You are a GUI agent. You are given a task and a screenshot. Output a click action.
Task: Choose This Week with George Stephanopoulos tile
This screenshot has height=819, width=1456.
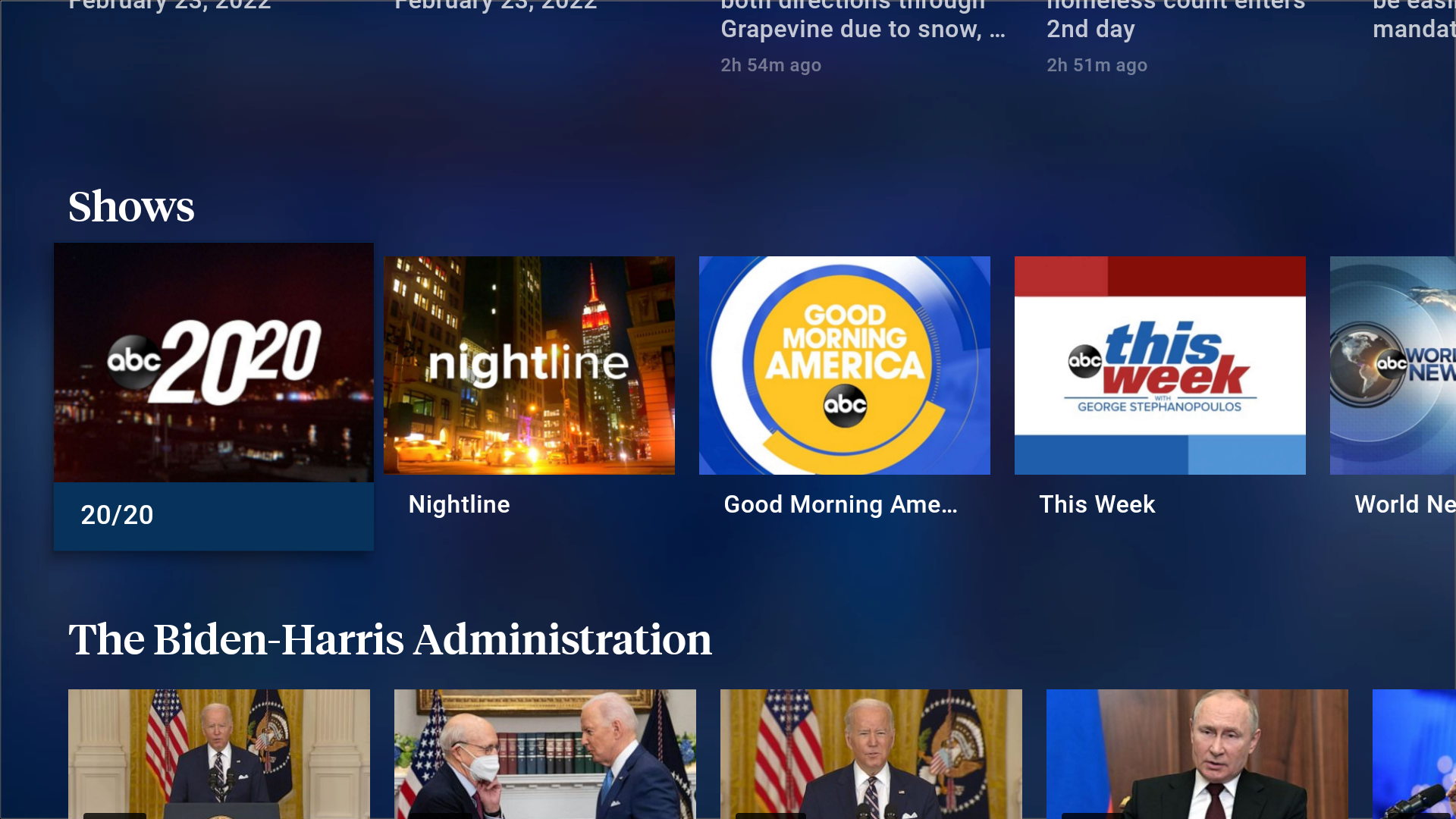(x=1159, y=365)
